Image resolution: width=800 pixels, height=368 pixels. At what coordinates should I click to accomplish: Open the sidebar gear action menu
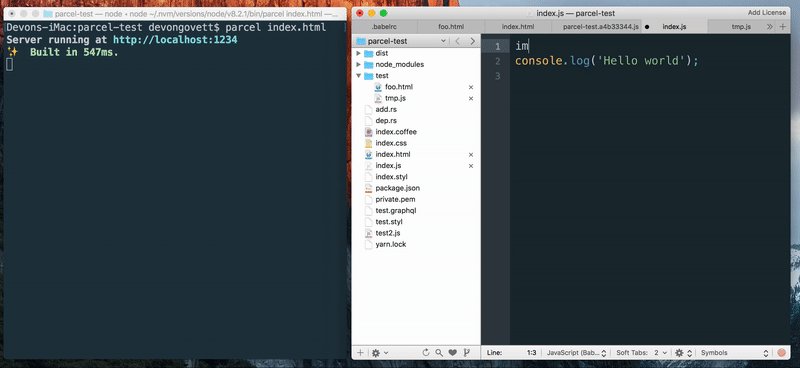coord(380,353)
